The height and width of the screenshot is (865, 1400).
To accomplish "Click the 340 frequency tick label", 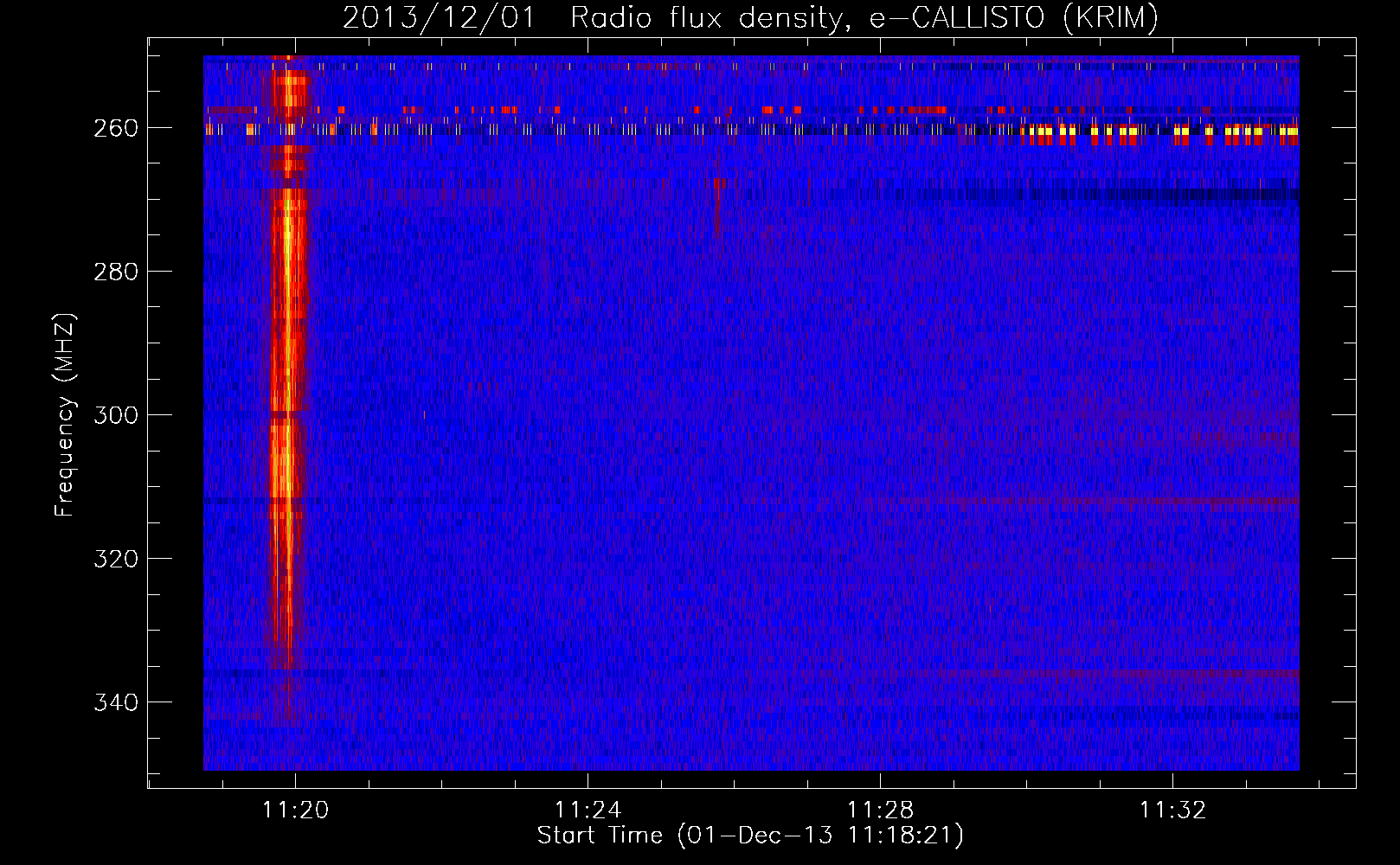I will [x=115, y=702].
